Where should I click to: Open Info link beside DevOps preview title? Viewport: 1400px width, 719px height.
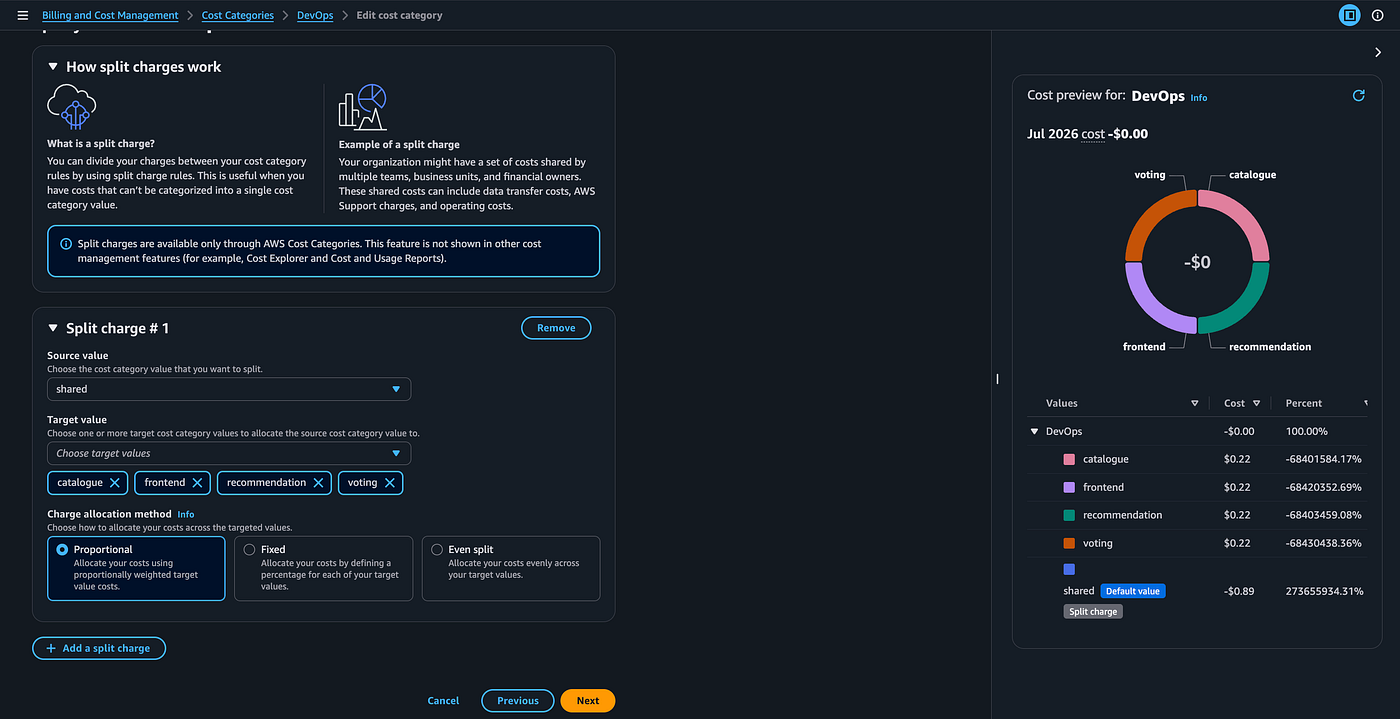(1198, 98)
